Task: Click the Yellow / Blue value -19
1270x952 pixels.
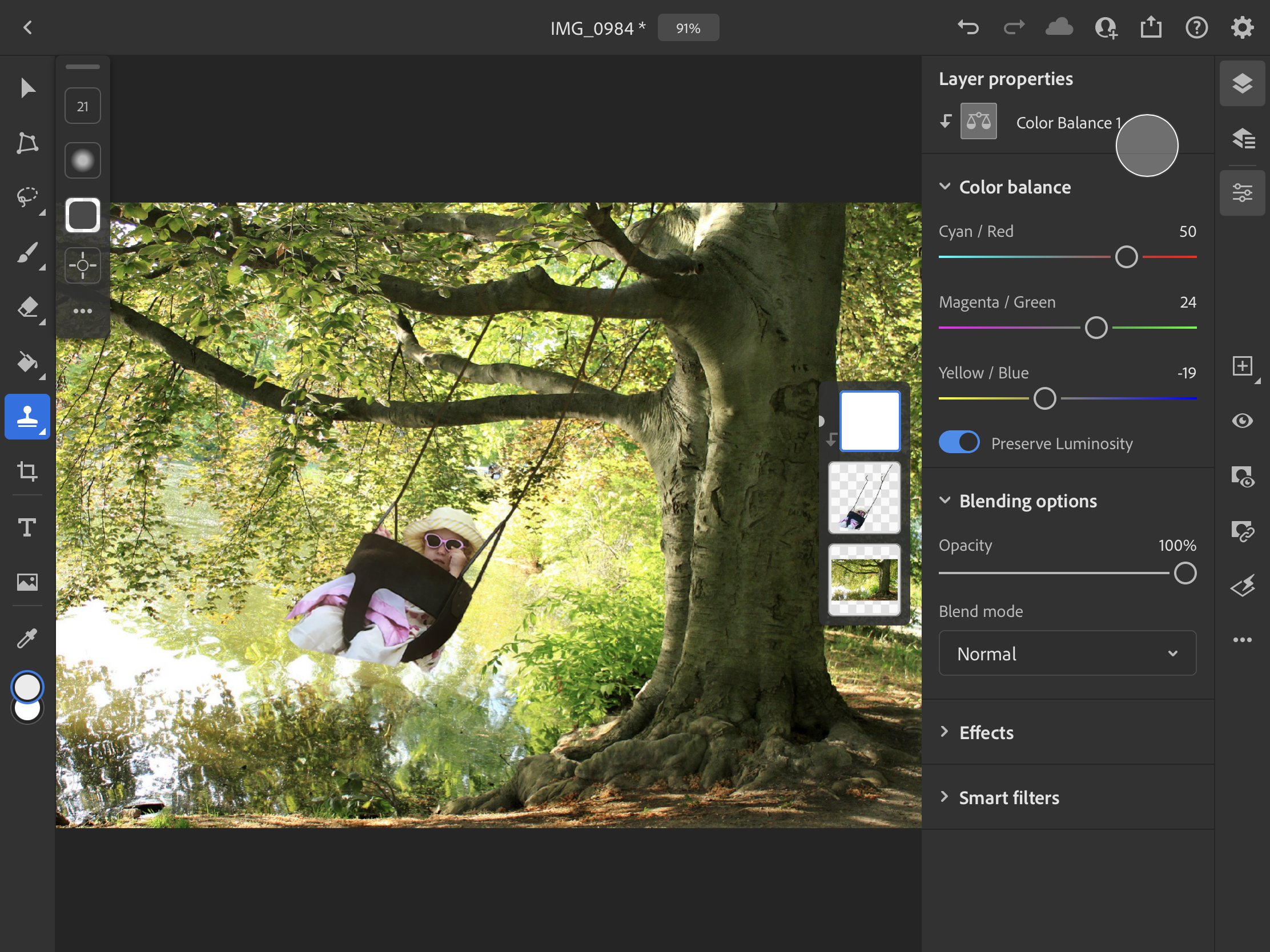Action: tap(1186, 373)
